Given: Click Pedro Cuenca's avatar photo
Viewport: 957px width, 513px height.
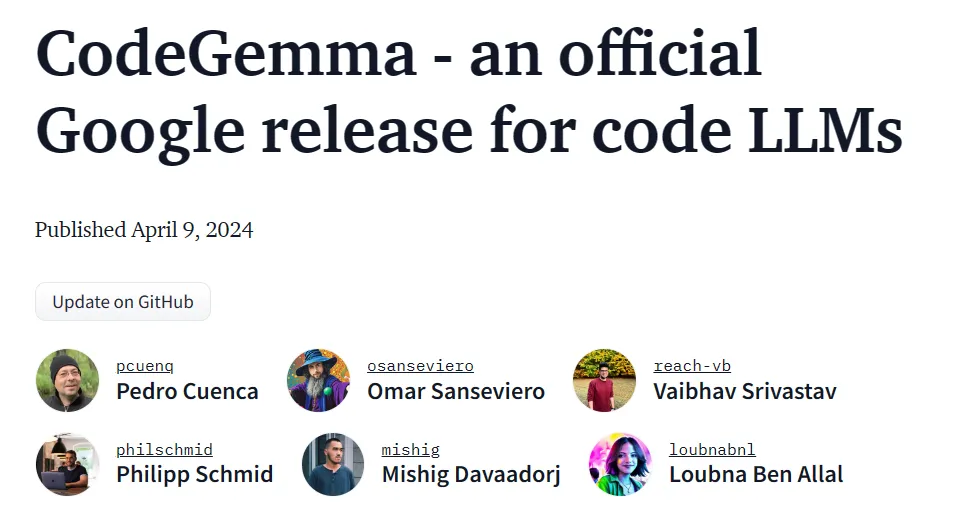Looking at the screenshot, I should tap(68, 380).
